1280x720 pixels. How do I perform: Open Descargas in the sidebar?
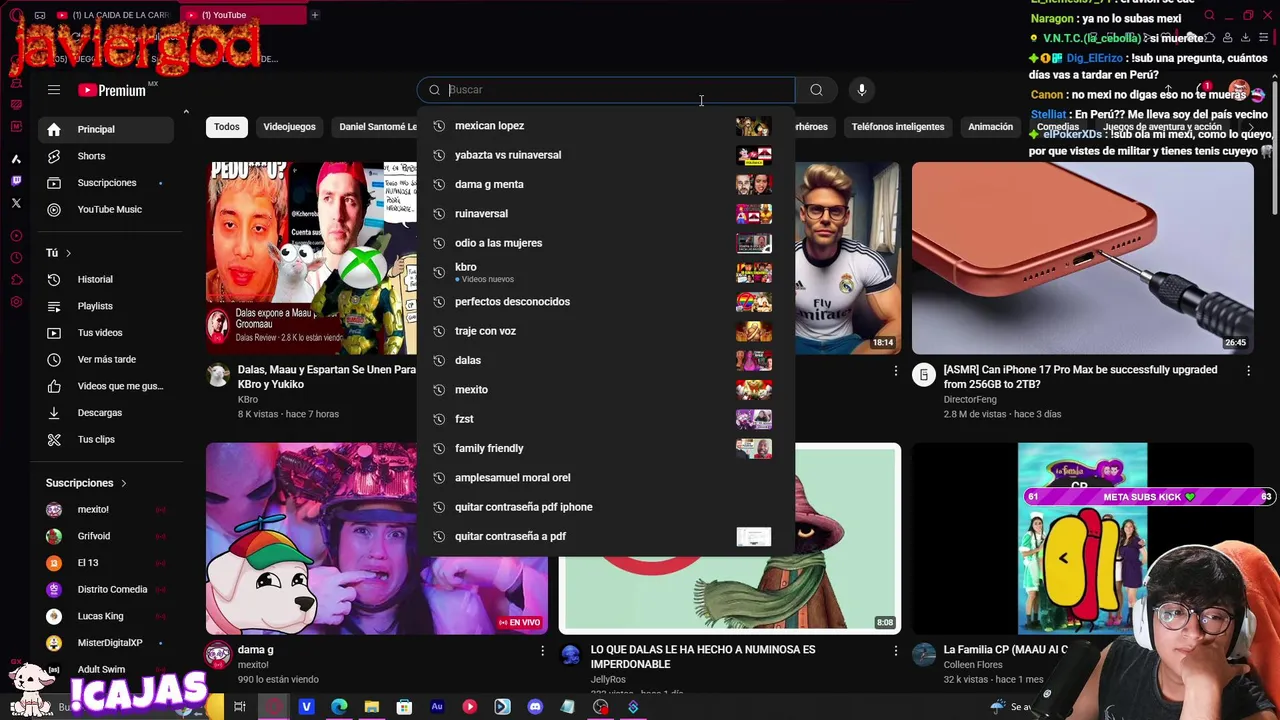pos(108,413)
